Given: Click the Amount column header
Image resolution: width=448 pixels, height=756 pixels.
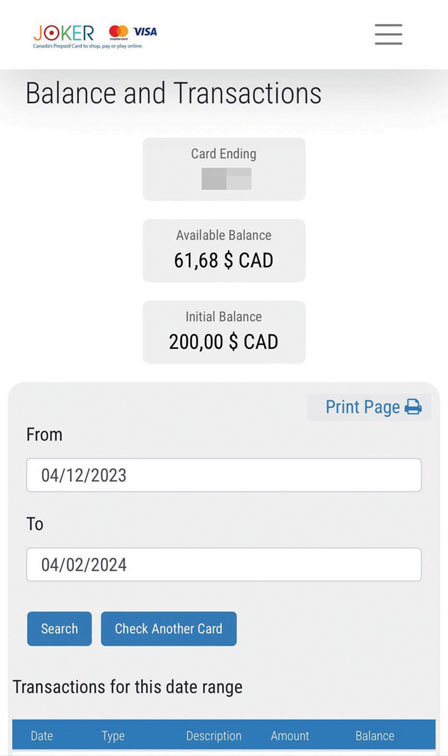Looking at the screenshot, I should coord(290,736).
